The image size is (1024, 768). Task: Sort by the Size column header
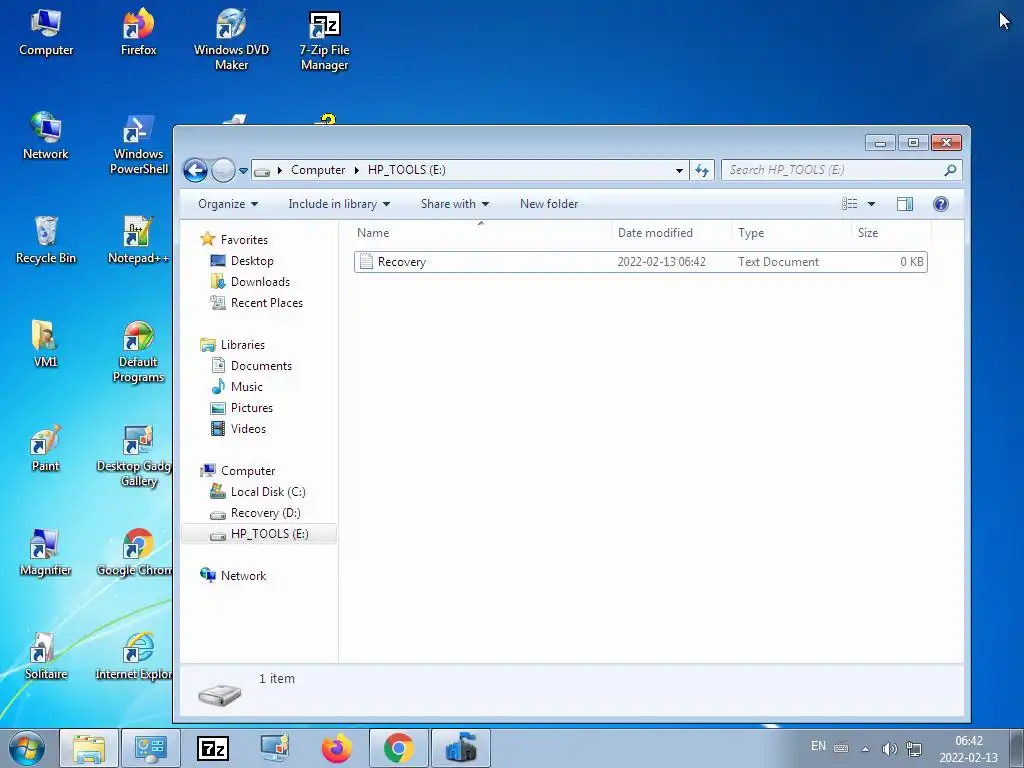click(x=891, y=232)
